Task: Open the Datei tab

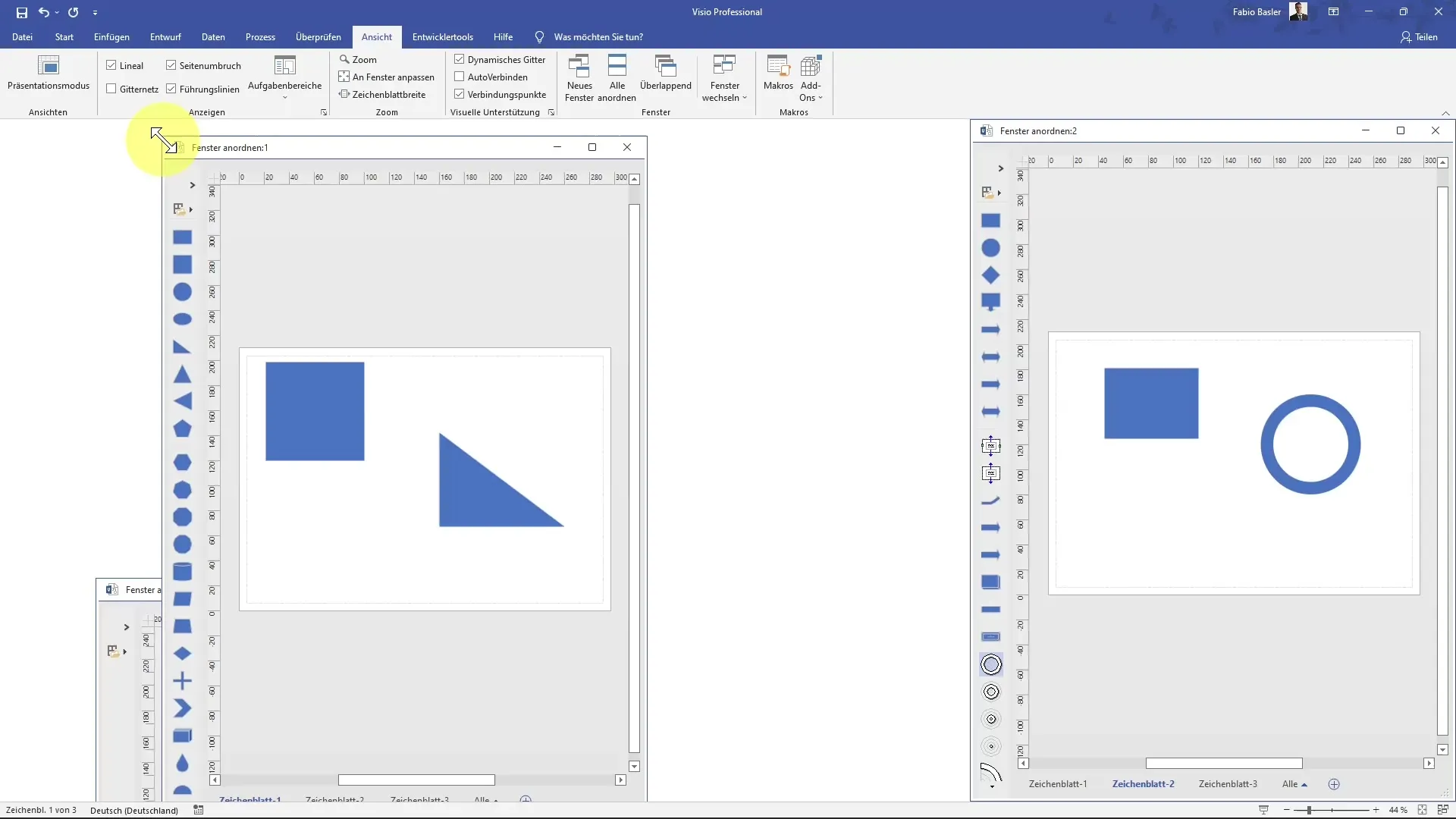Action: point(22,37)
